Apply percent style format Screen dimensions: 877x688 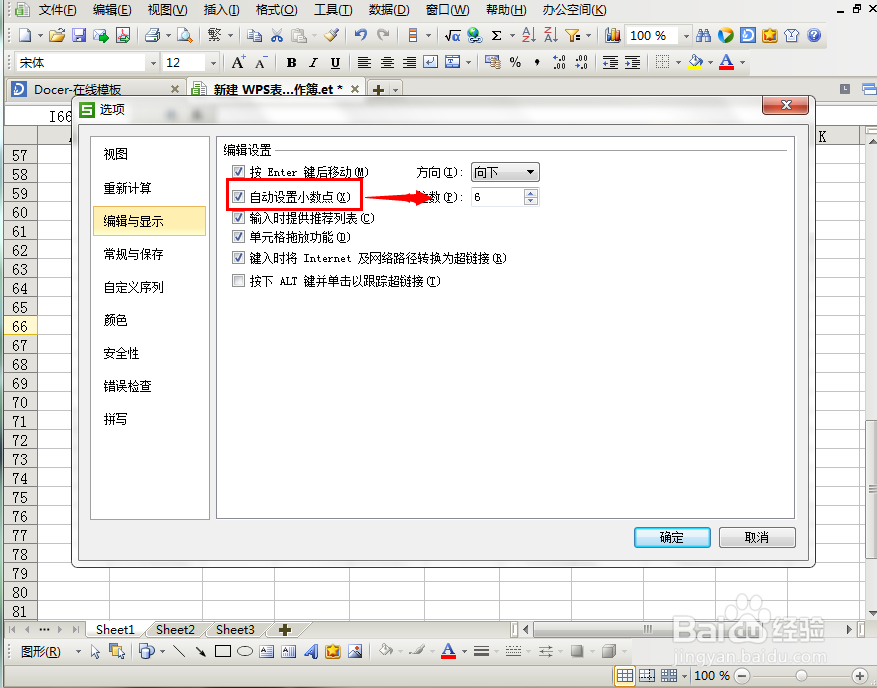point(516,63)
